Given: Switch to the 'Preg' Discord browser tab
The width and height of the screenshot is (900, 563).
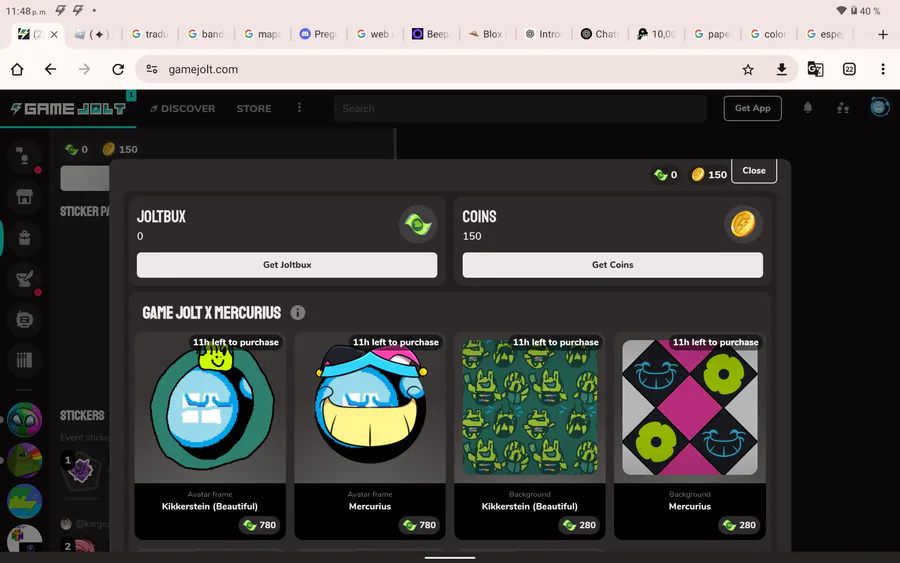Looking at the screenshot, I should click(319, 34).
